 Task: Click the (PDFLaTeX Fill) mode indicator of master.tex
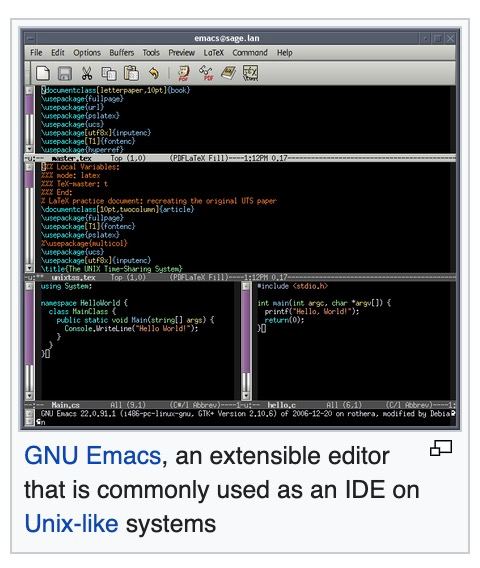199,158
